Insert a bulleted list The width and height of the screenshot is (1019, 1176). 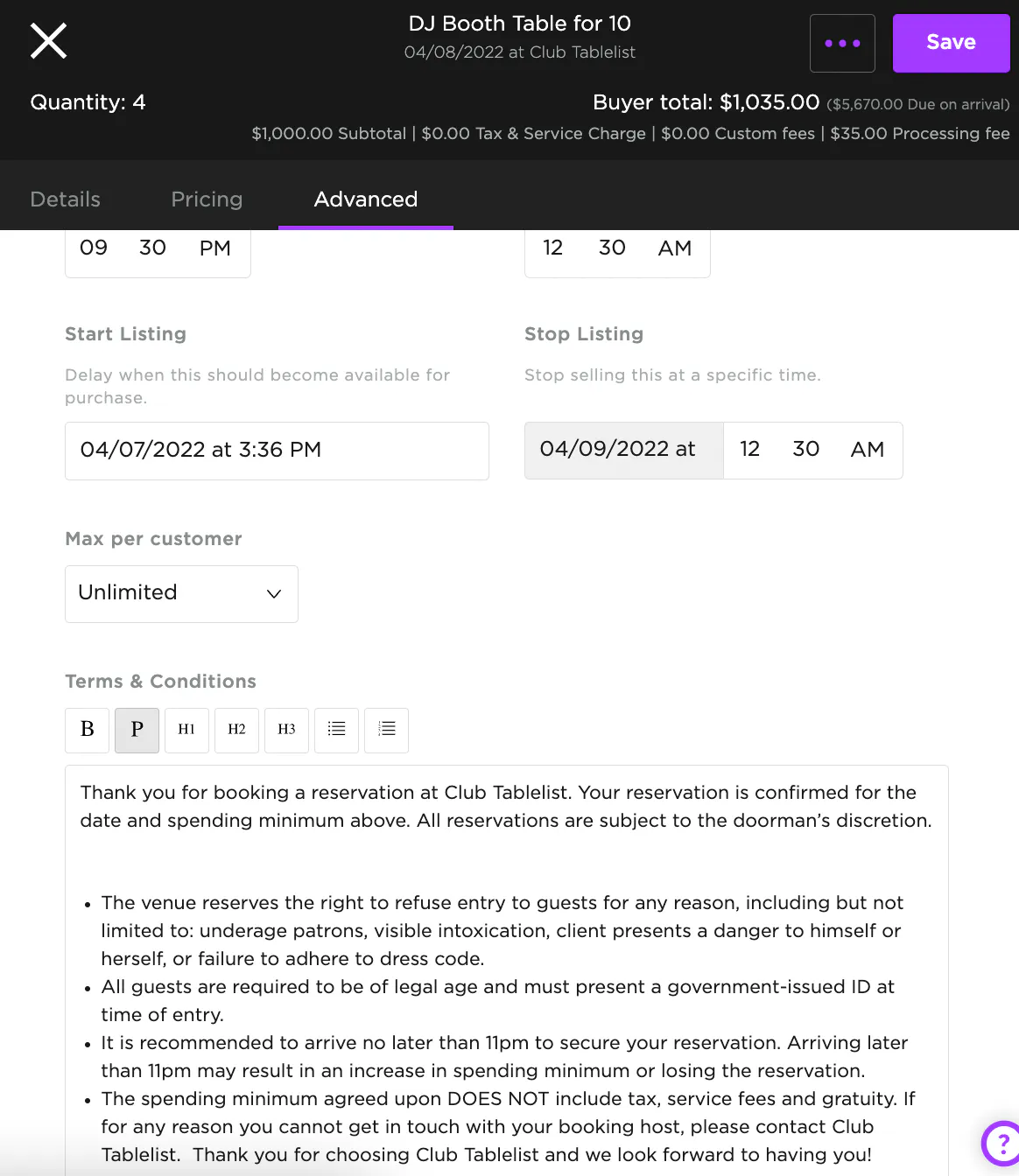pyautogui.click(x=336, y=730)
